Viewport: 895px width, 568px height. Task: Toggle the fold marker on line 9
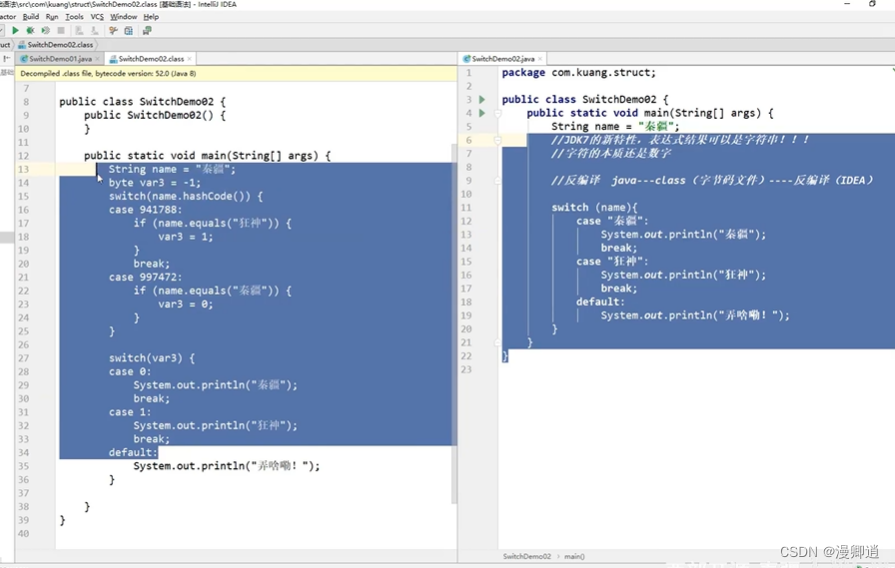pyautogui.click(x=497, y=180)
